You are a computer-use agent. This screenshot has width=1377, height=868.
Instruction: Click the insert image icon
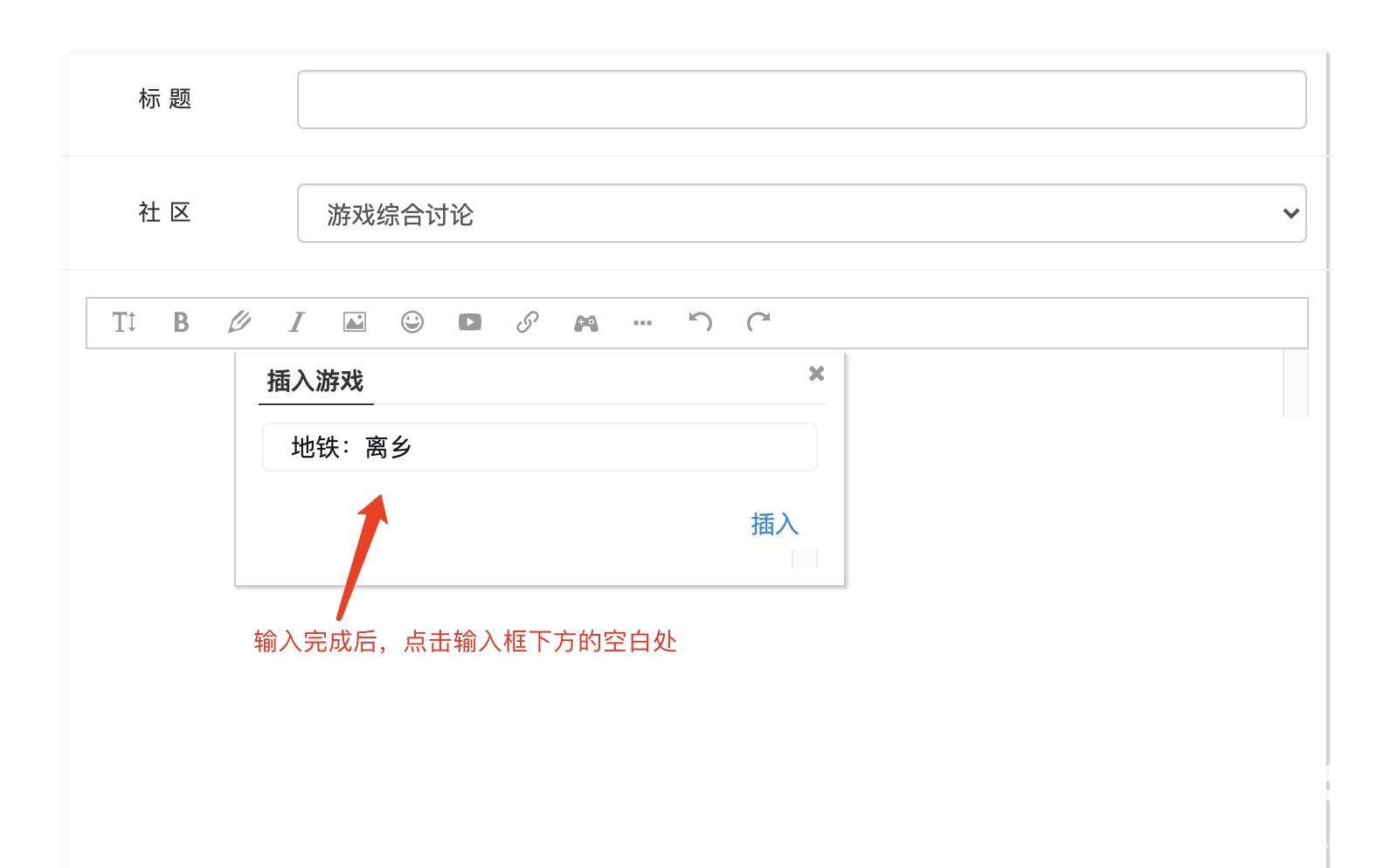354,322
